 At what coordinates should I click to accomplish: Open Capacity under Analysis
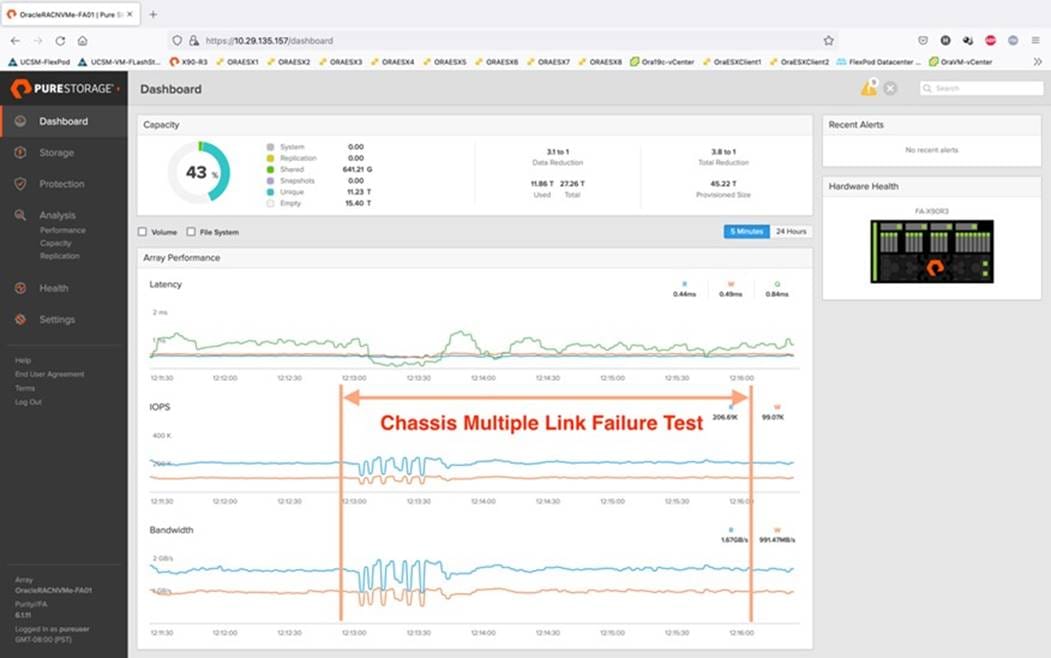[x=55, y=243]
